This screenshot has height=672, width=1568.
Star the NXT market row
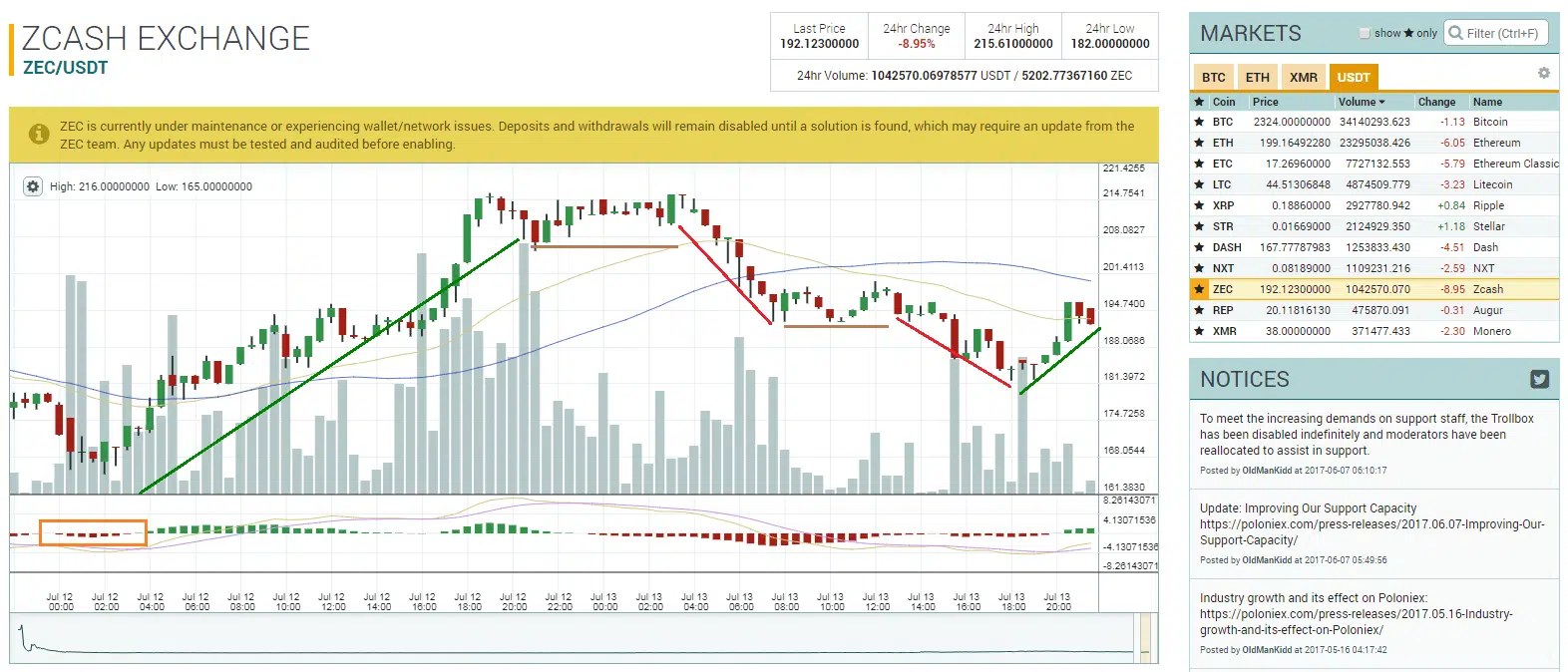click(x=1199, y=268)
